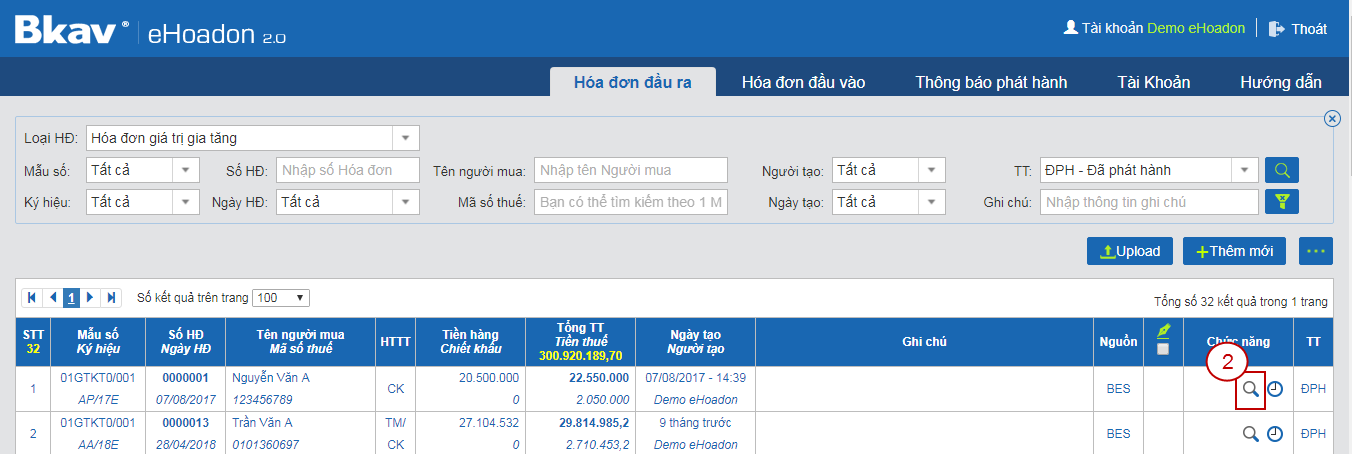Click the Ghi chú column header
Viewport: 1352px width, 454px height.
click(x=923, y=342)
